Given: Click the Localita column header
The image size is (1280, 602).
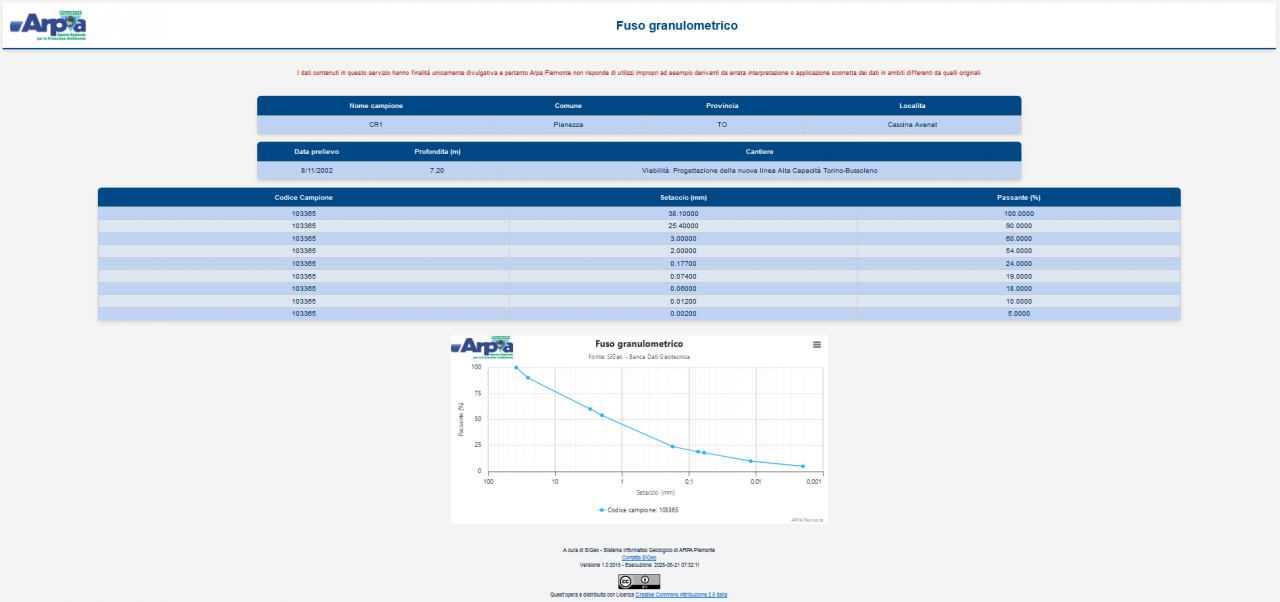Looking at the screenshot, I should click(912, 105).
